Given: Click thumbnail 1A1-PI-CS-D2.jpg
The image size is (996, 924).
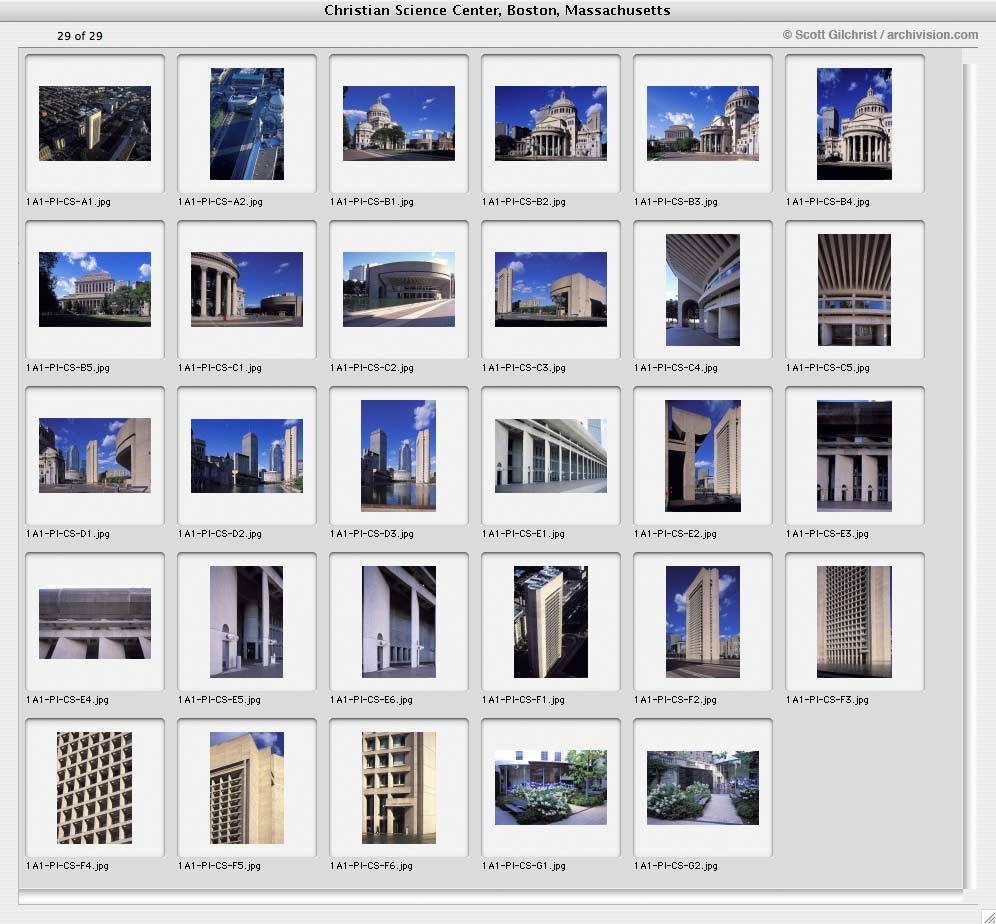Looking at the screenshot, I should (247, 455).
